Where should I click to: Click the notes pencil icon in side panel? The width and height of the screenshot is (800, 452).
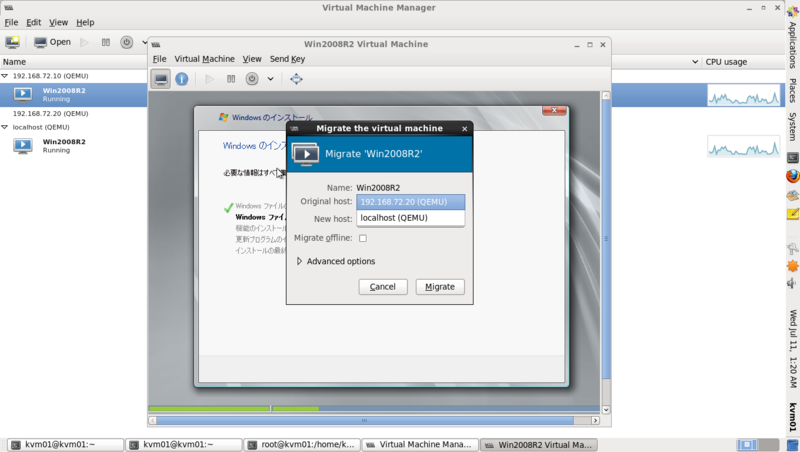pos(792,214)
